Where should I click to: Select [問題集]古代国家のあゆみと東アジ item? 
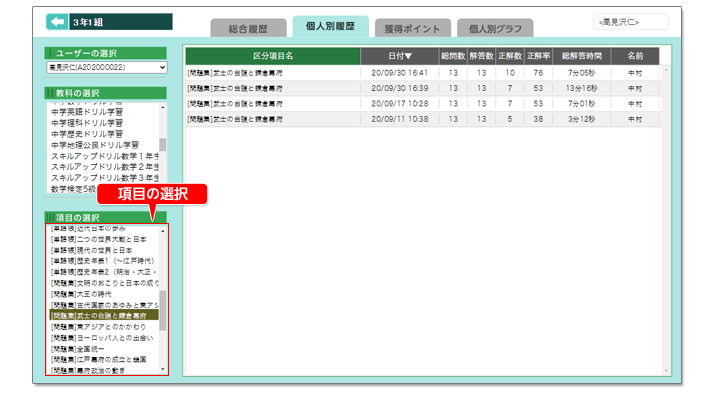pos(104,305)
